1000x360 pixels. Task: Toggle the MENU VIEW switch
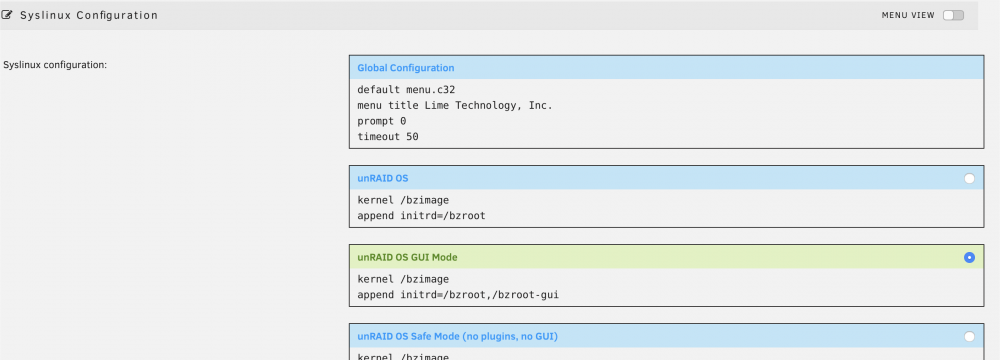[953, 15]
